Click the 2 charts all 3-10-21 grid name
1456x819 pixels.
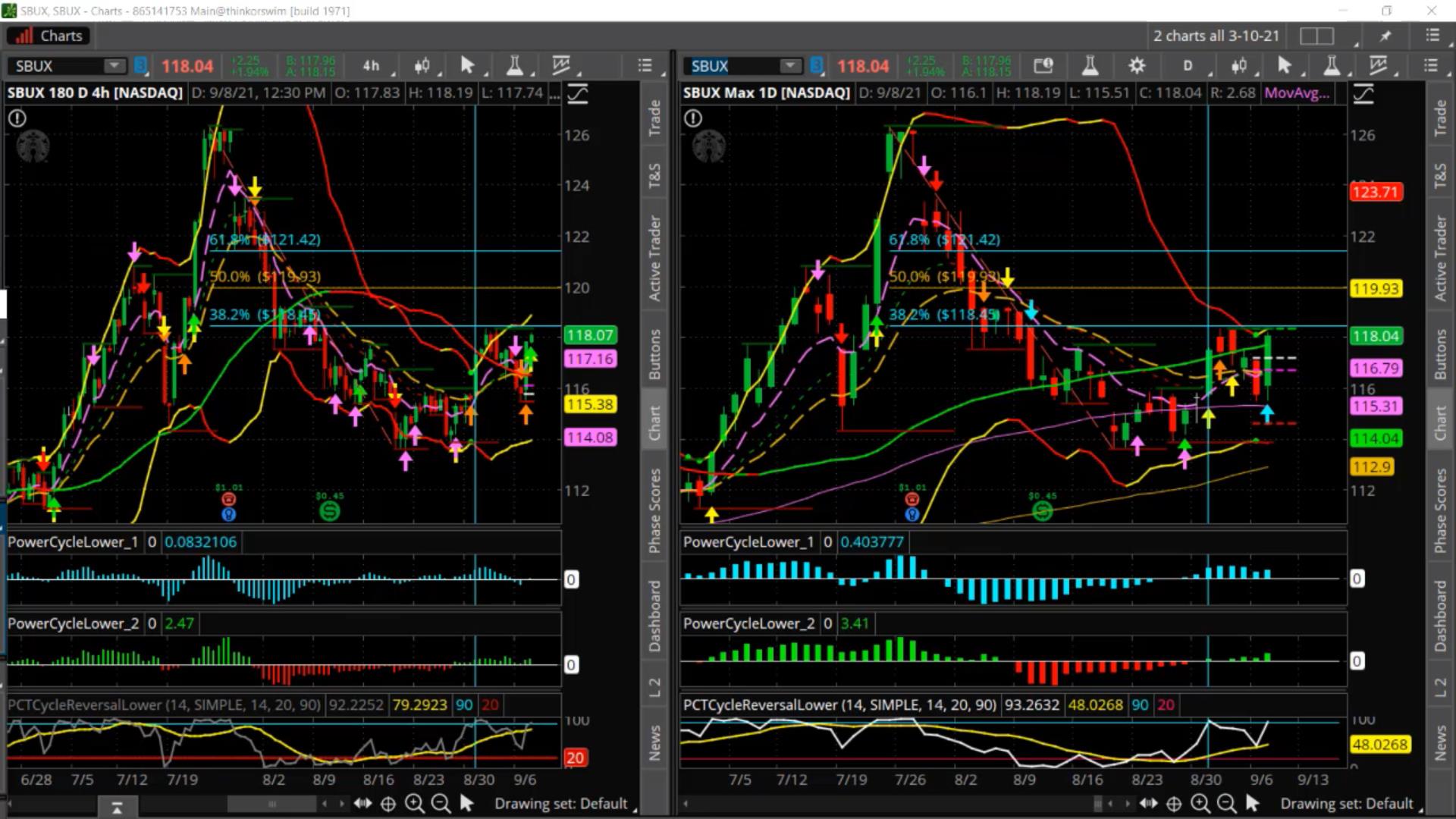(1216, 36)
